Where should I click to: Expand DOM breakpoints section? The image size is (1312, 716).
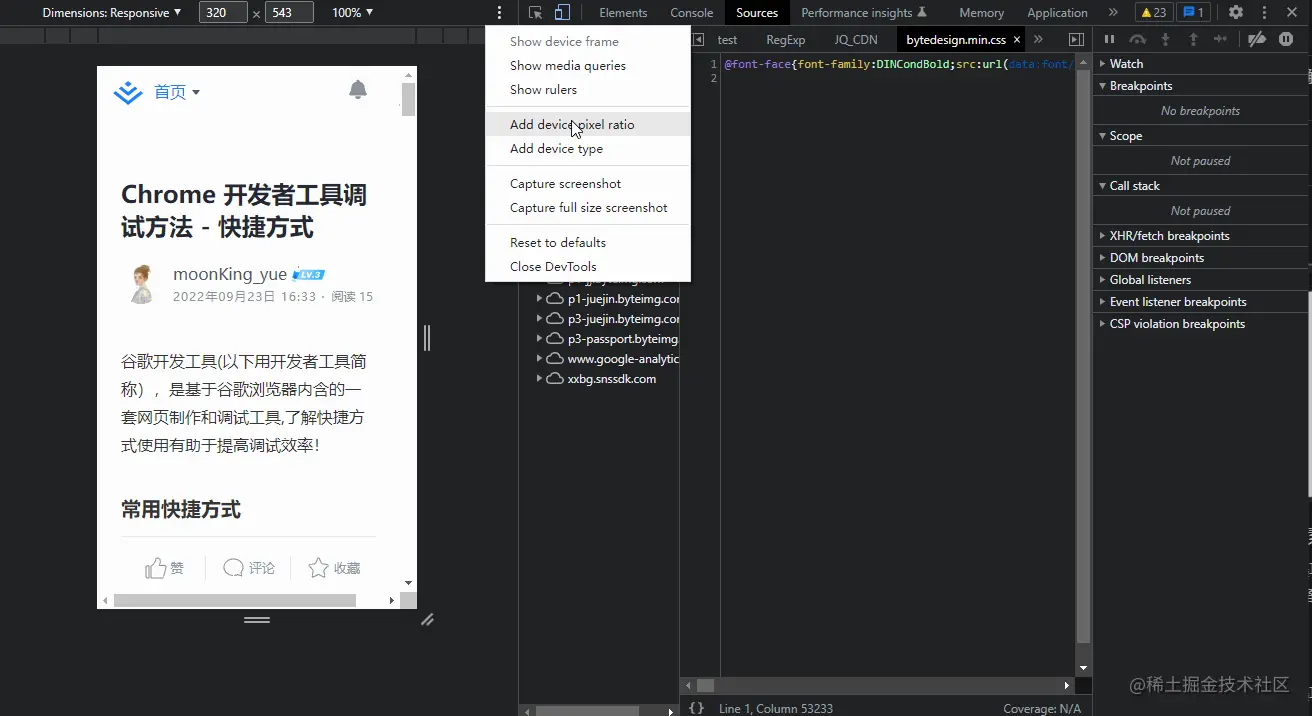[1200, 258]
